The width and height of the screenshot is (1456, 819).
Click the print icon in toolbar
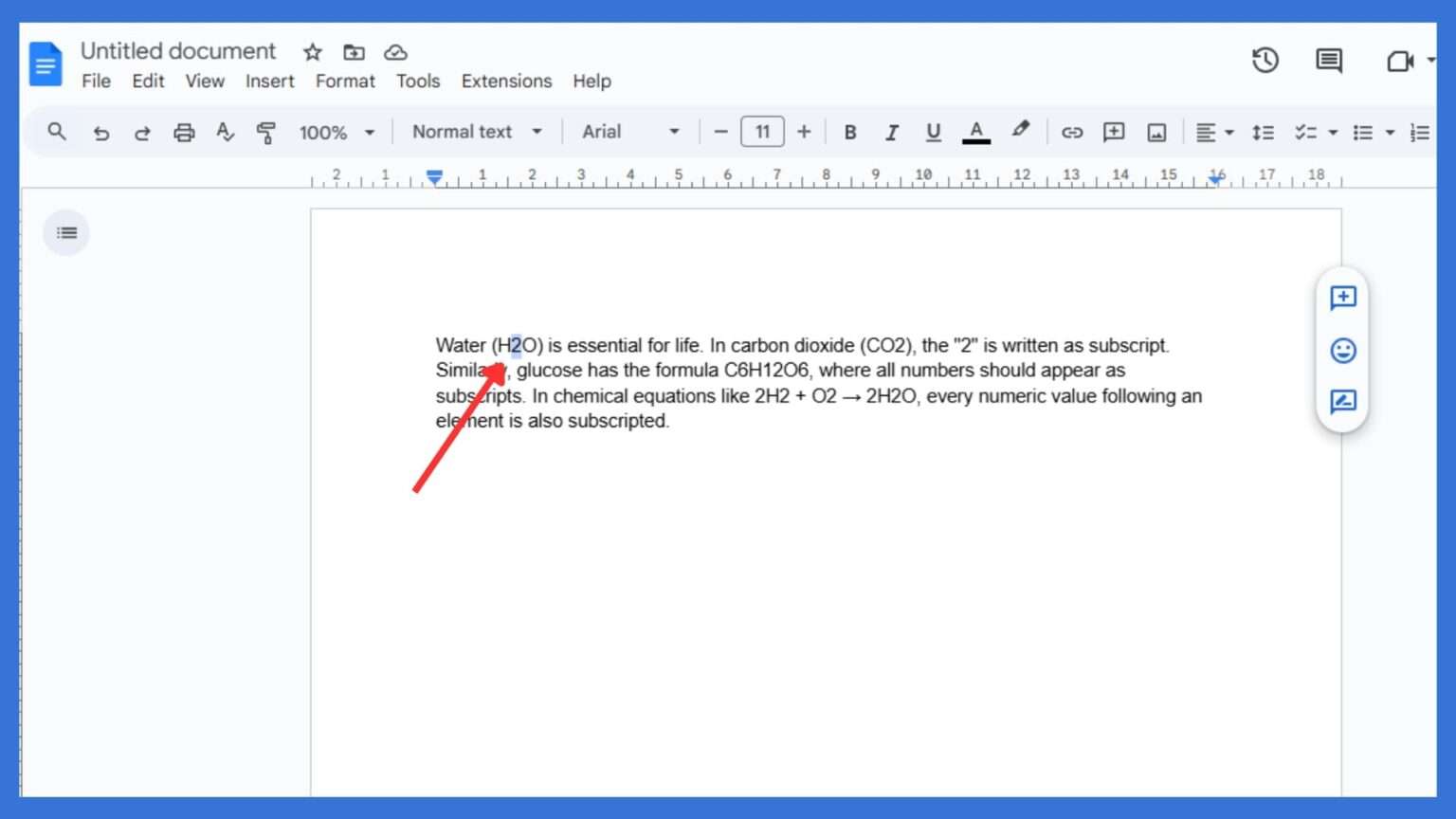(184, 133)
